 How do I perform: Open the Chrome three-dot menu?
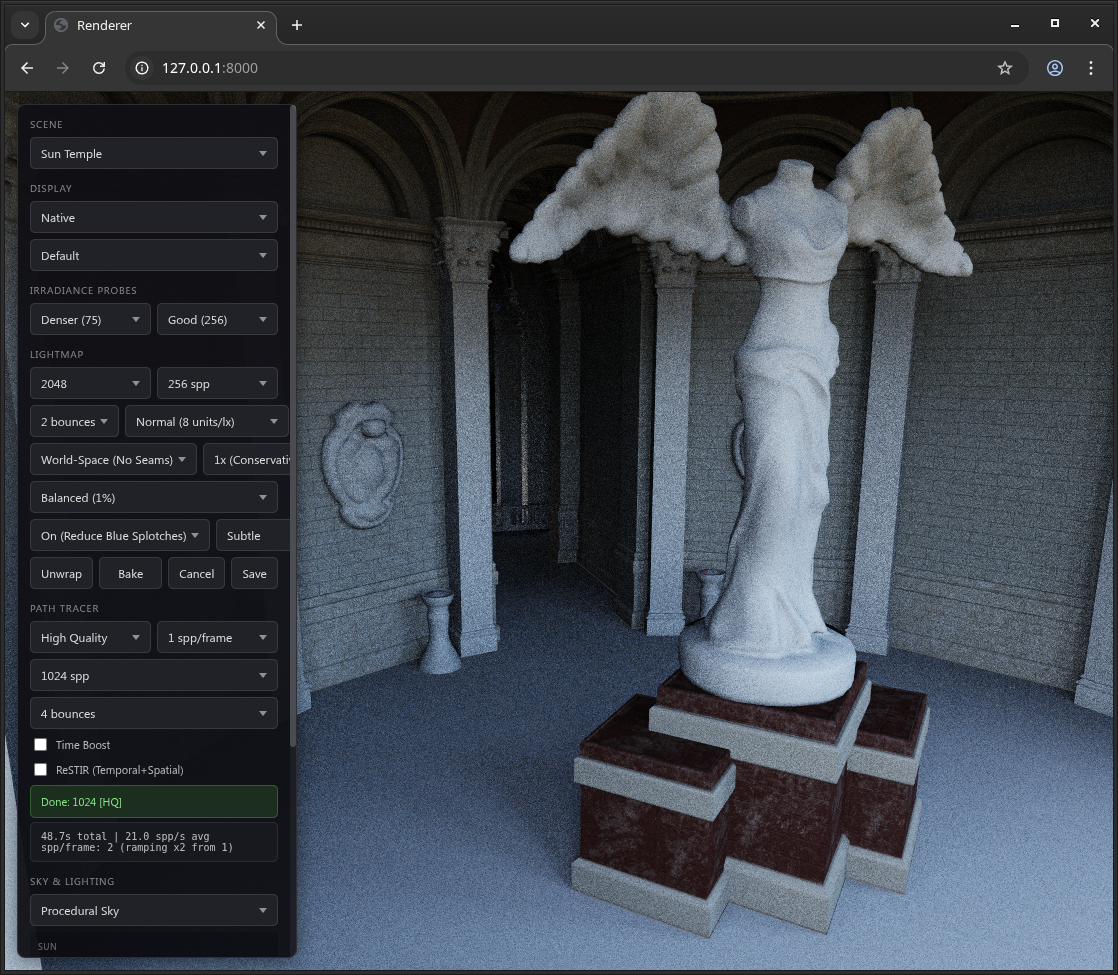(x=1091, y=68)
